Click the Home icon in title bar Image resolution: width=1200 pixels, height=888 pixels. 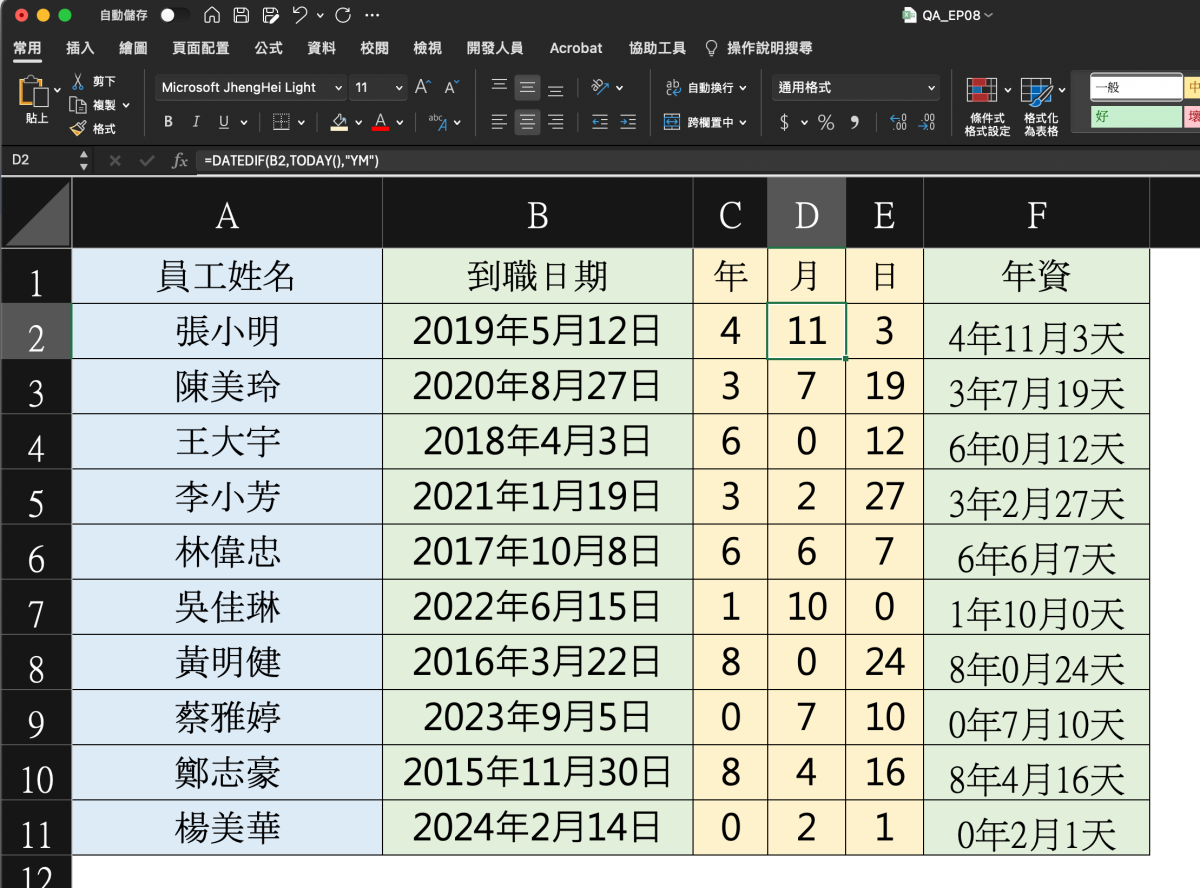(x=211, y=15)
